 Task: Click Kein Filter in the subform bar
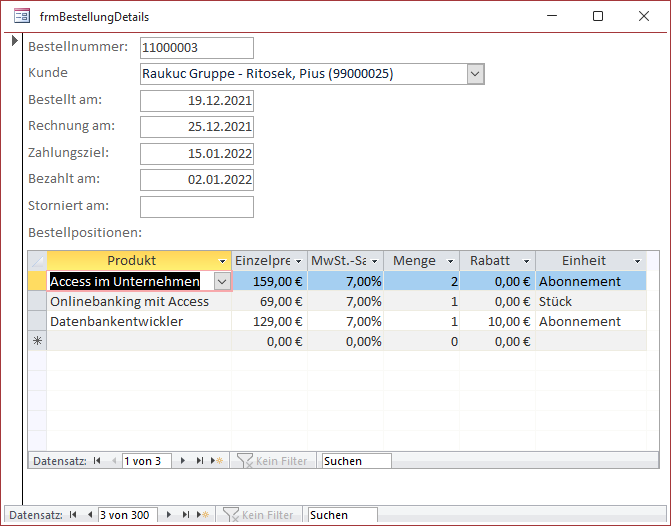coord(273,461)
